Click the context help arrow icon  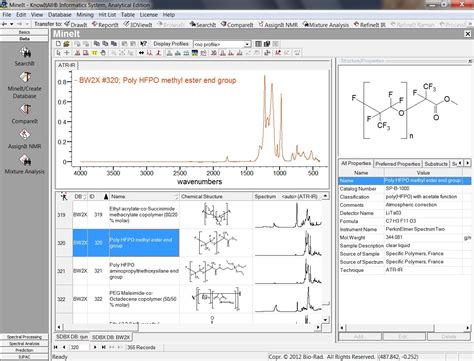[x=143, y=44]
